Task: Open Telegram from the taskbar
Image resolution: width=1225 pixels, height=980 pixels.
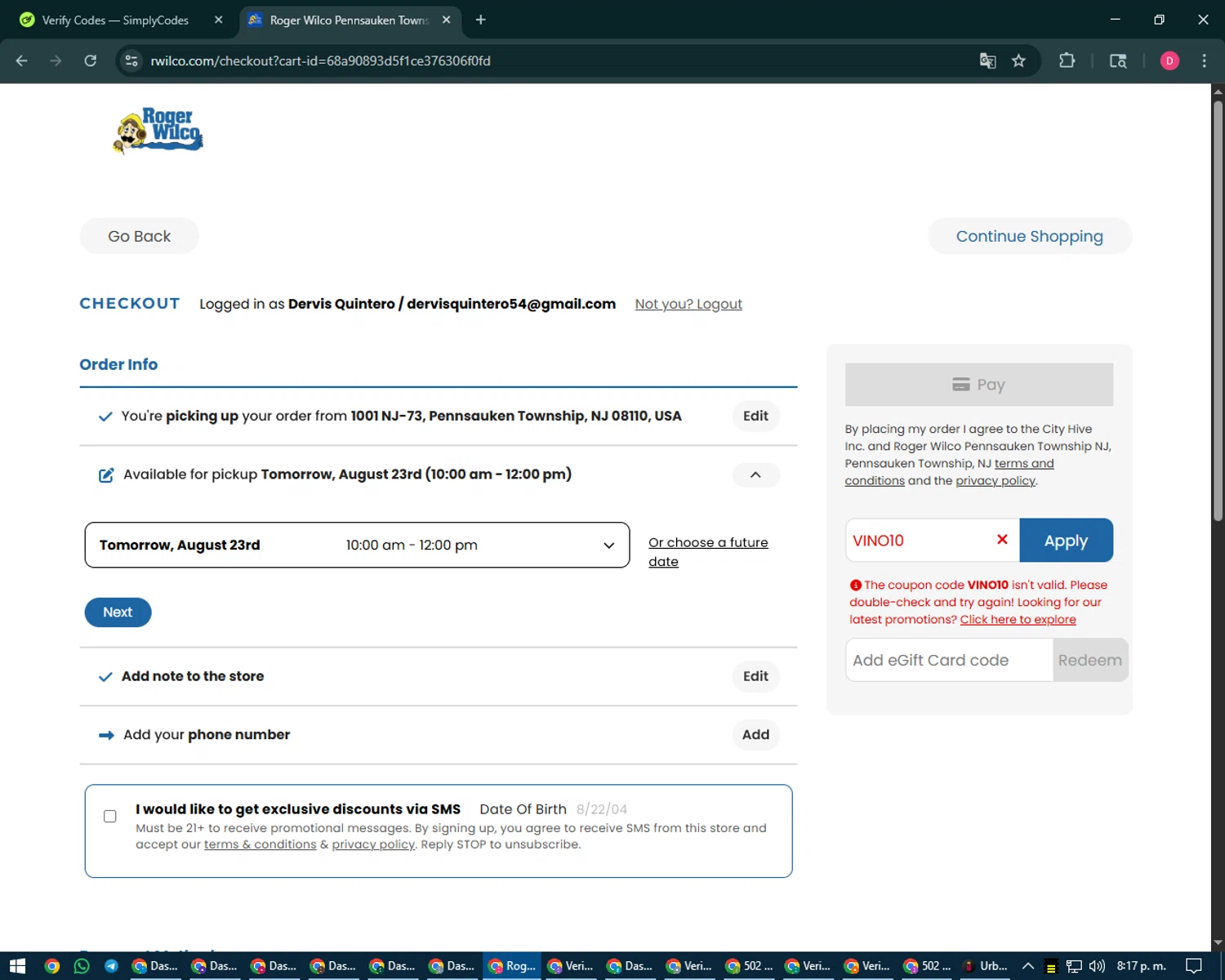Action: click(x=111, y=966)
